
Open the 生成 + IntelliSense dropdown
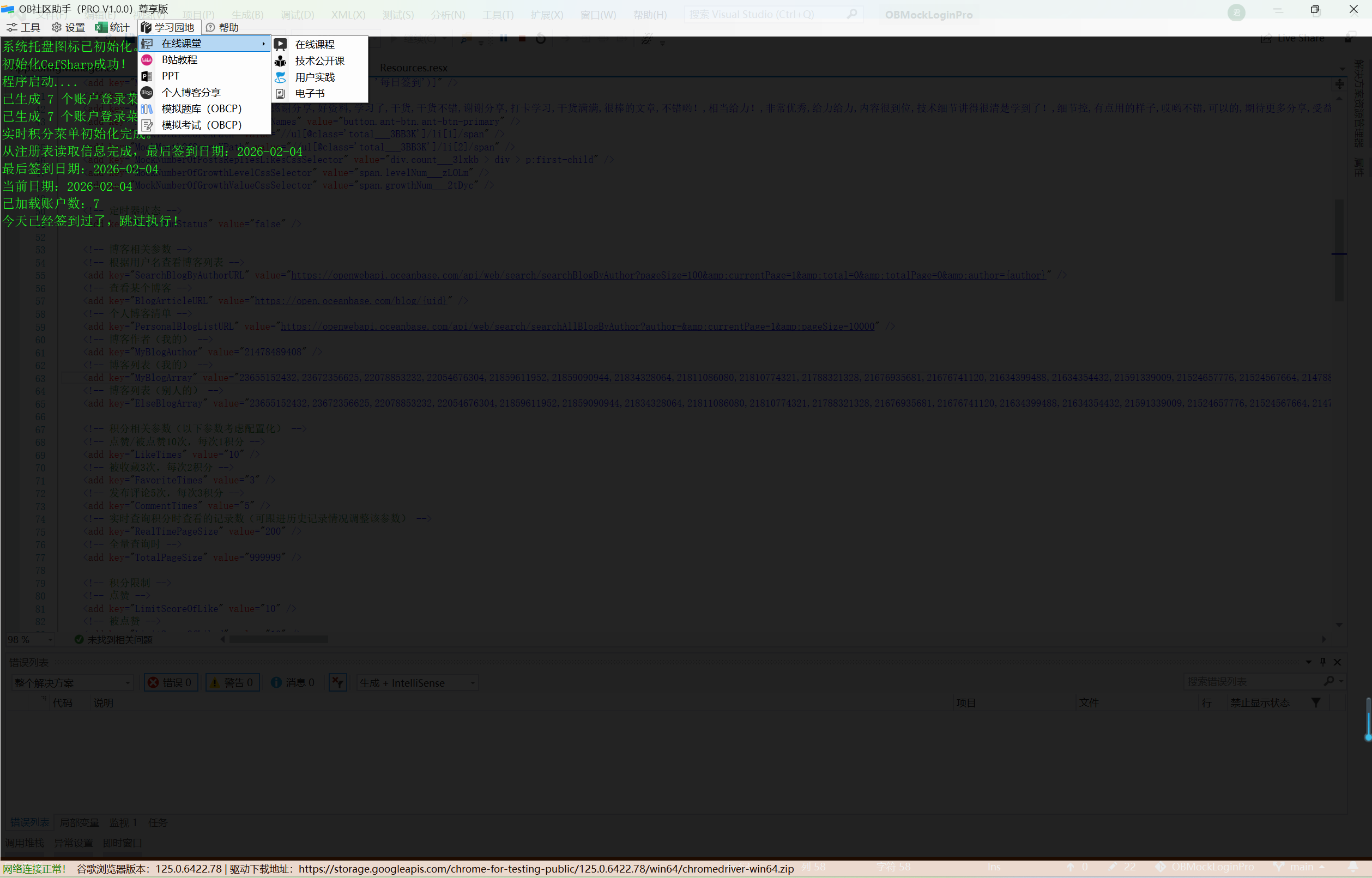point(417,683)
